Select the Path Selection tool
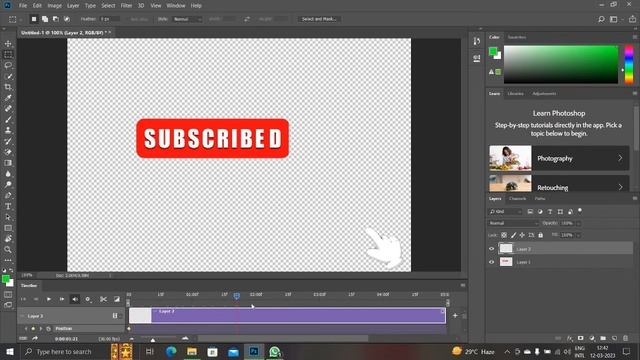Viewport: 640px width, 360px height. pos(8,217)
